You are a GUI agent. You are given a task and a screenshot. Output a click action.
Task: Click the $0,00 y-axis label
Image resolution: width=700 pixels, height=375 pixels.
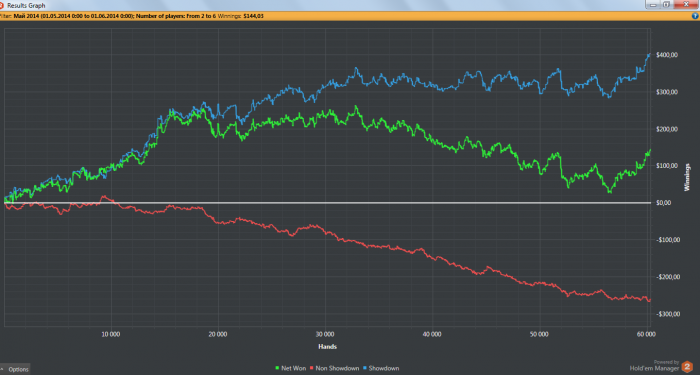coord(663,203)
